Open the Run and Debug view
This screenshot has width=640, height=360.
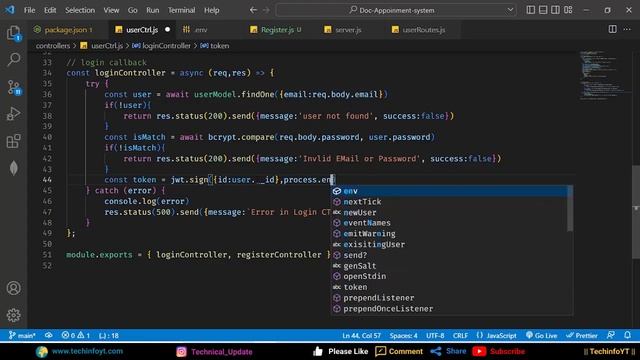13,114
